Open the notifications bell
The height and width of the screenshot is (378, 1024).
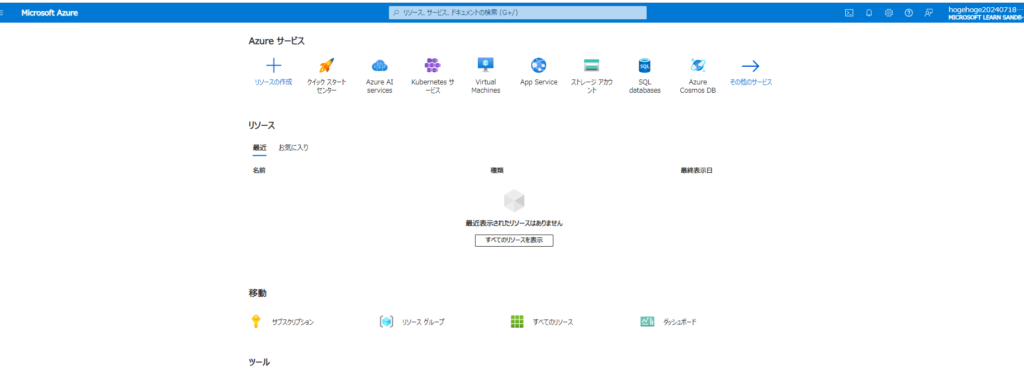pos(869,12)
